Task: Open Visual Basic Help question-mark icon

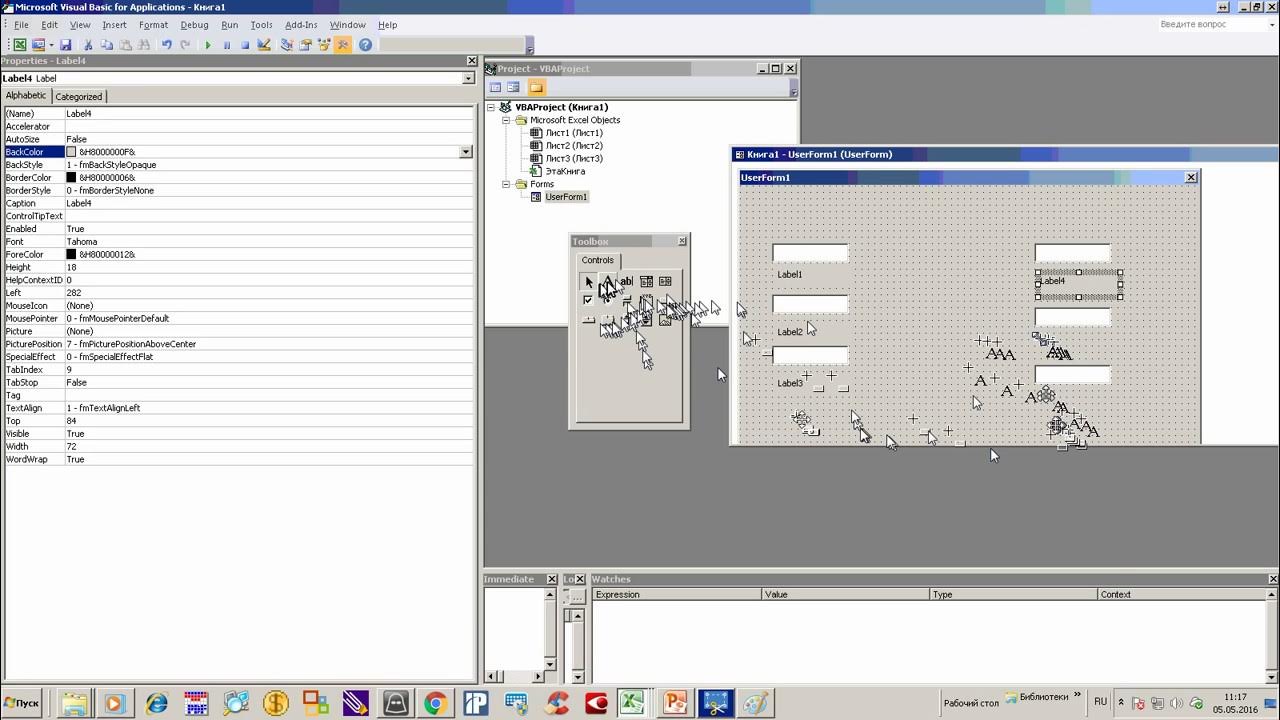Action: (x=365, y=45)
